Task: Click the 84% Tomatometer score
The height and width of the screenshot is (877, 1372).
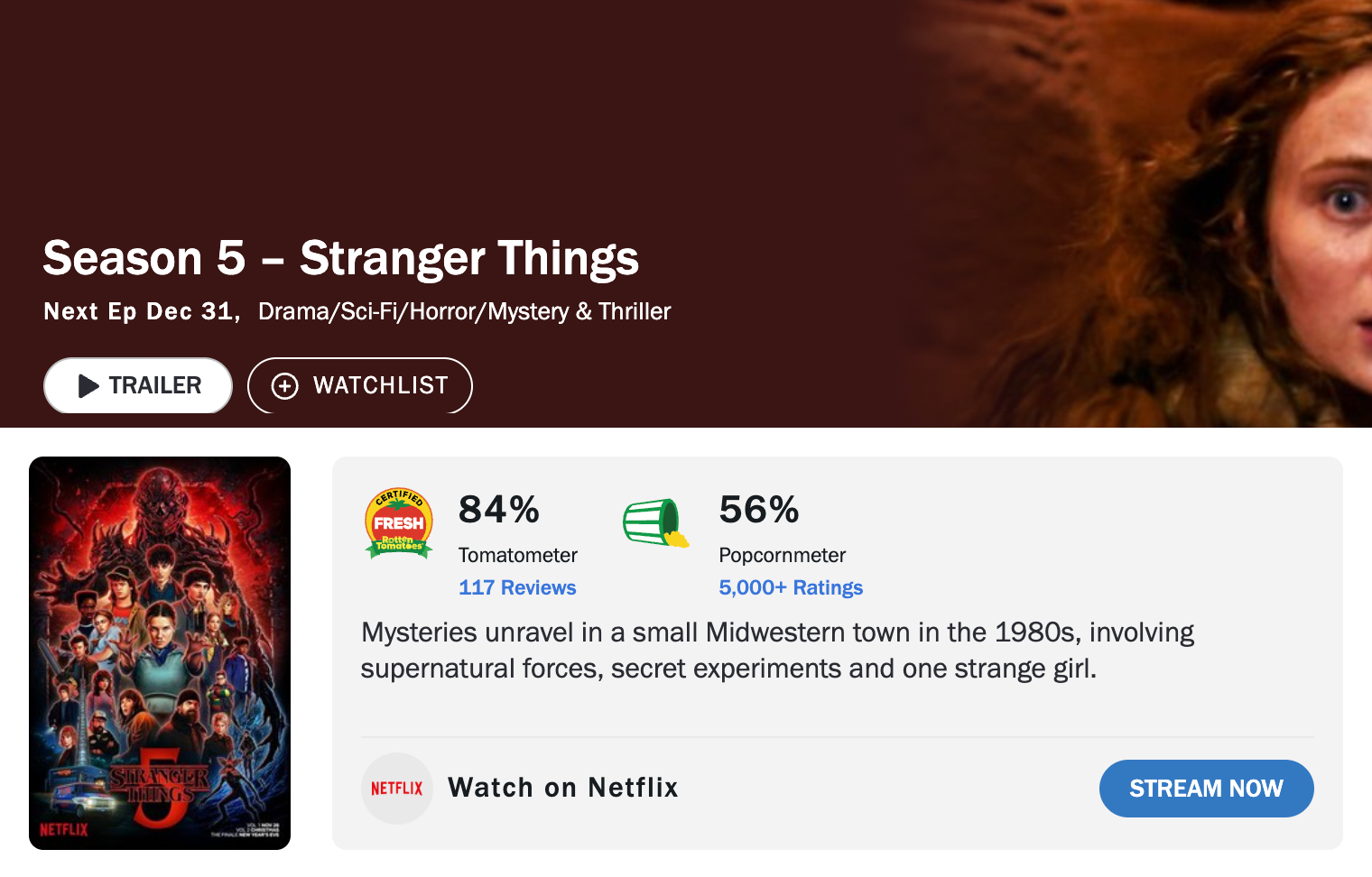Action: point(499,510)
